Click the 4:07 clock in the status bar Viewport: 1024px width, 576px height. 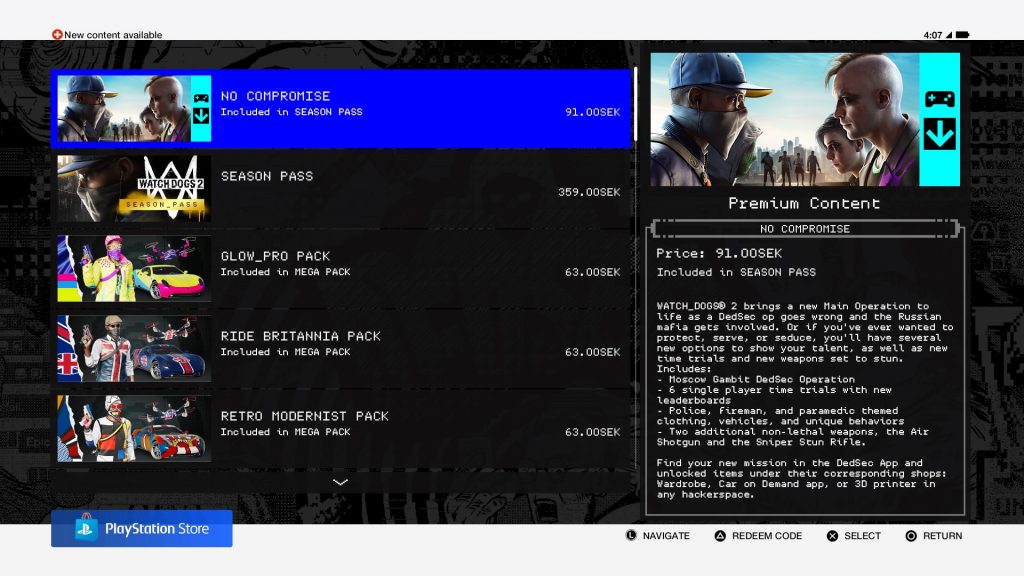[x=933, y=35]
